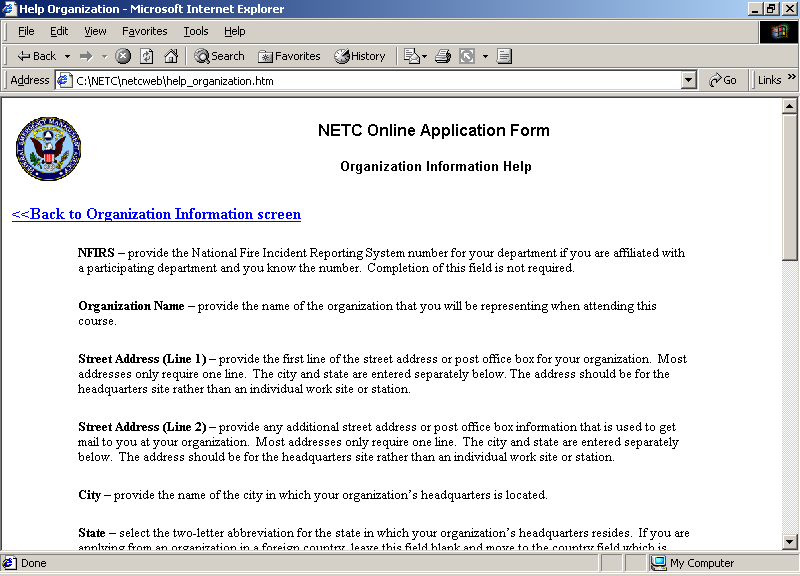800x576 pixels.
Task: Click Back to Organization Information screen link
Action: [156, 214]
